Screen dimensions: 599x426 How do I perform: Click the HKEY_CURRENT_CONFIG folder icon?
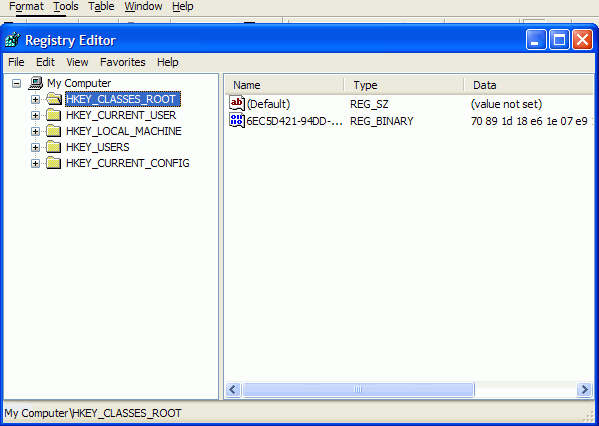click(x=53, y=163)
